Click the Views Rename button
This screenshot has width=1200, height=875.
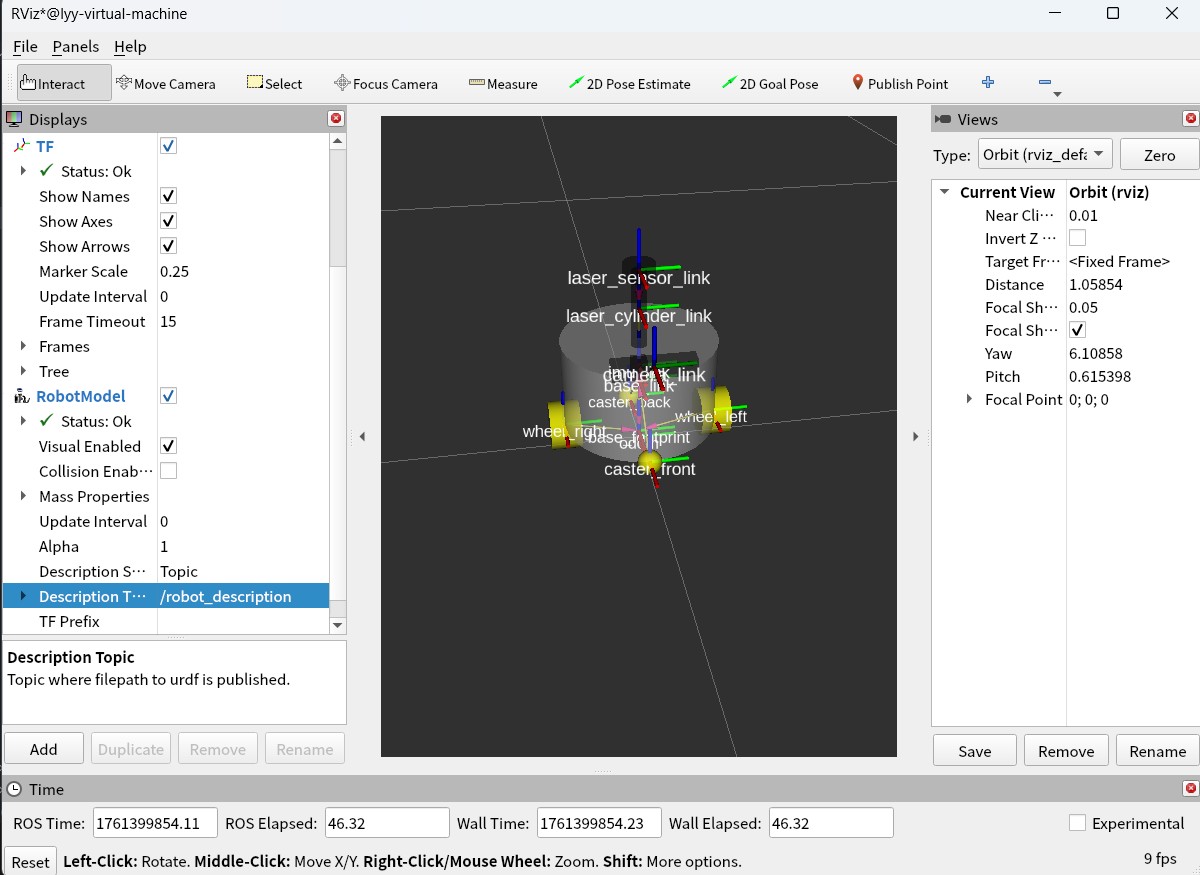tap(1157, 751)
